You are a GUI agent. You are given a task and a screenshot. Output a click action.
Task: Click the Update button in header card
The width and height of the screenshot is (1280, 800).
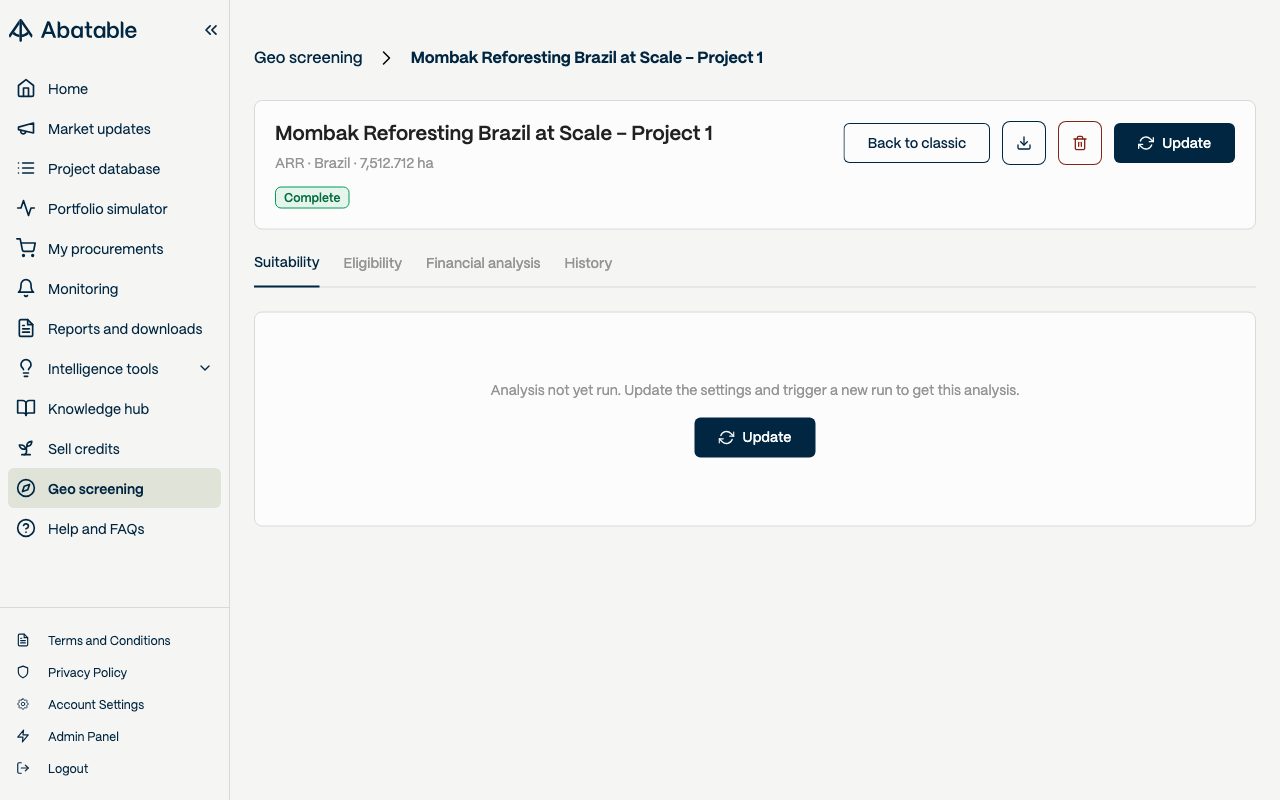click(x=1174, y=143)
